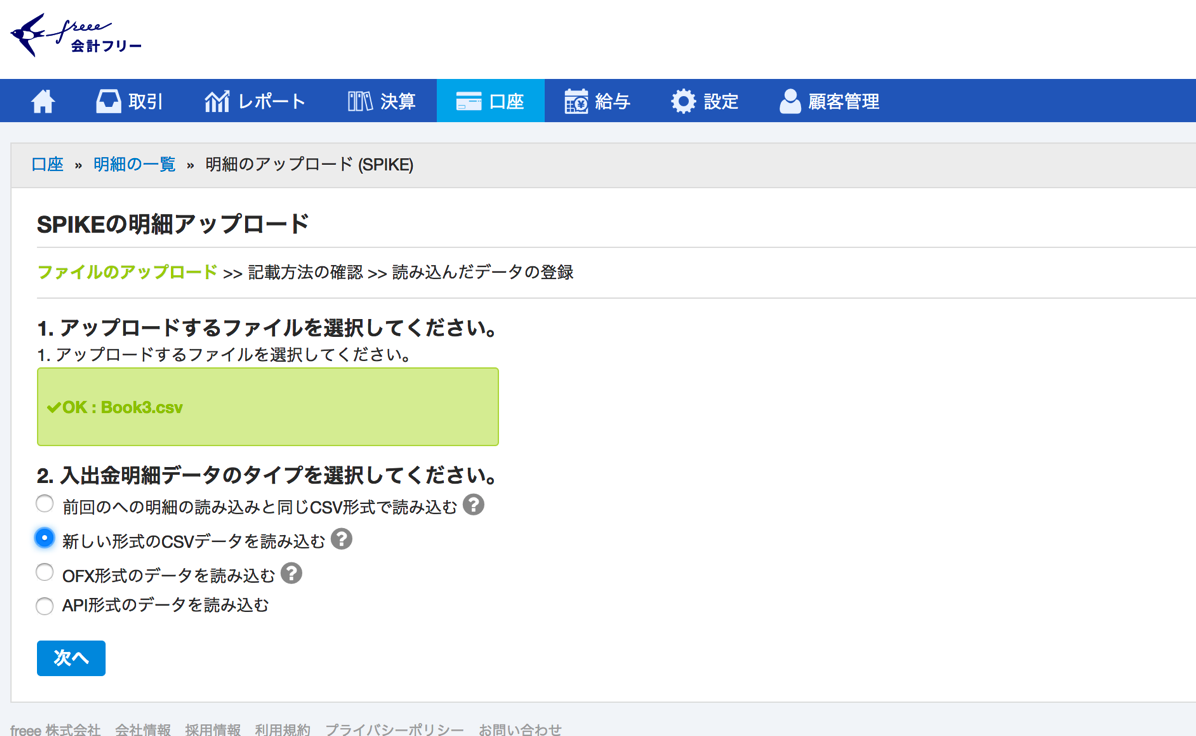Select 新しい形式のCSVデータを読み込む radio
Screen dimensions: 1196x736
(44, 538)
